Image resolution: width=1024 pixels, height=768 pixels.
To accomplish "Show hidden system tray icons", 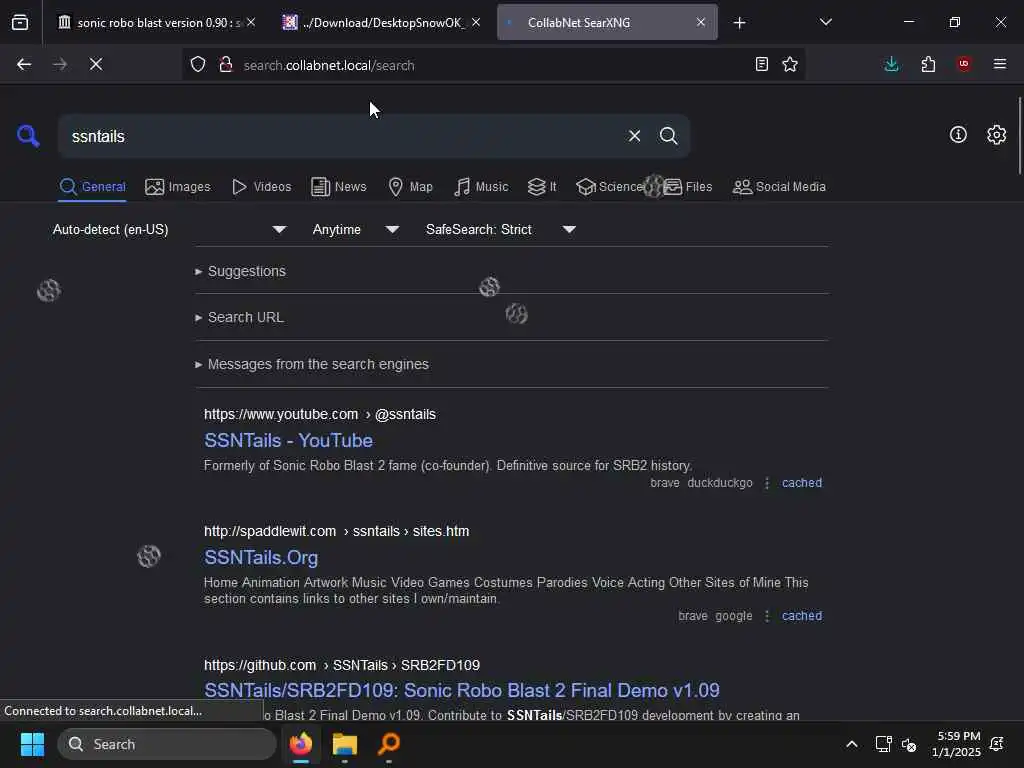I will 852,744.
